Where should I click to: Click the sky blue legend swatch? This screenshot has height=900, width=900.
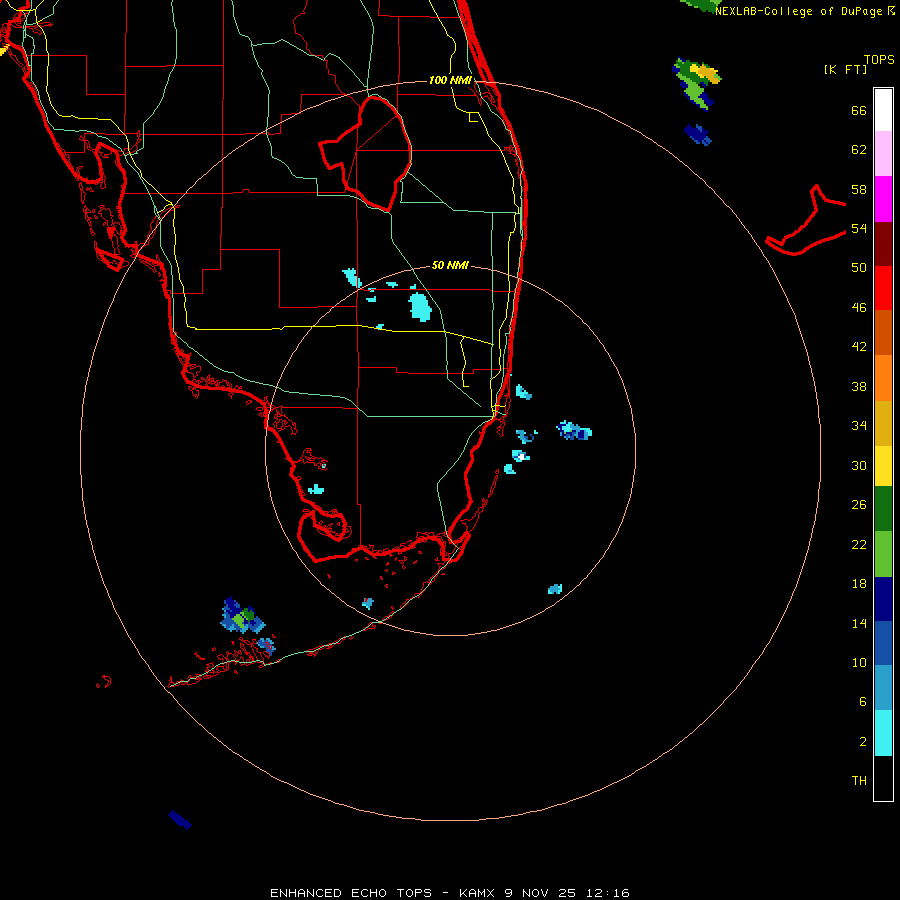coord(883,688)
